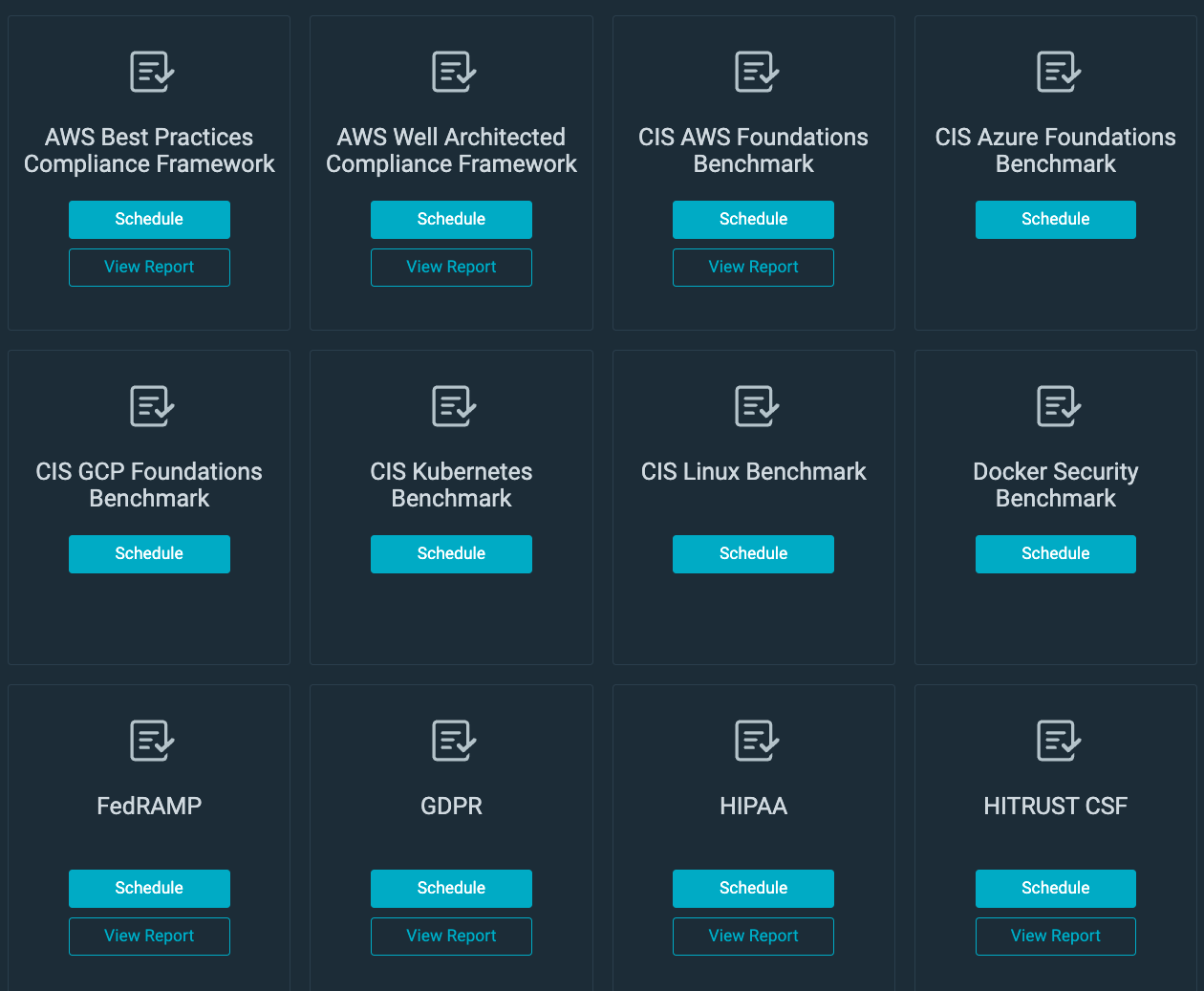Viewport: 1204px width, 991px height.
Task: View Report for GDPR
Action: [451, 937]
